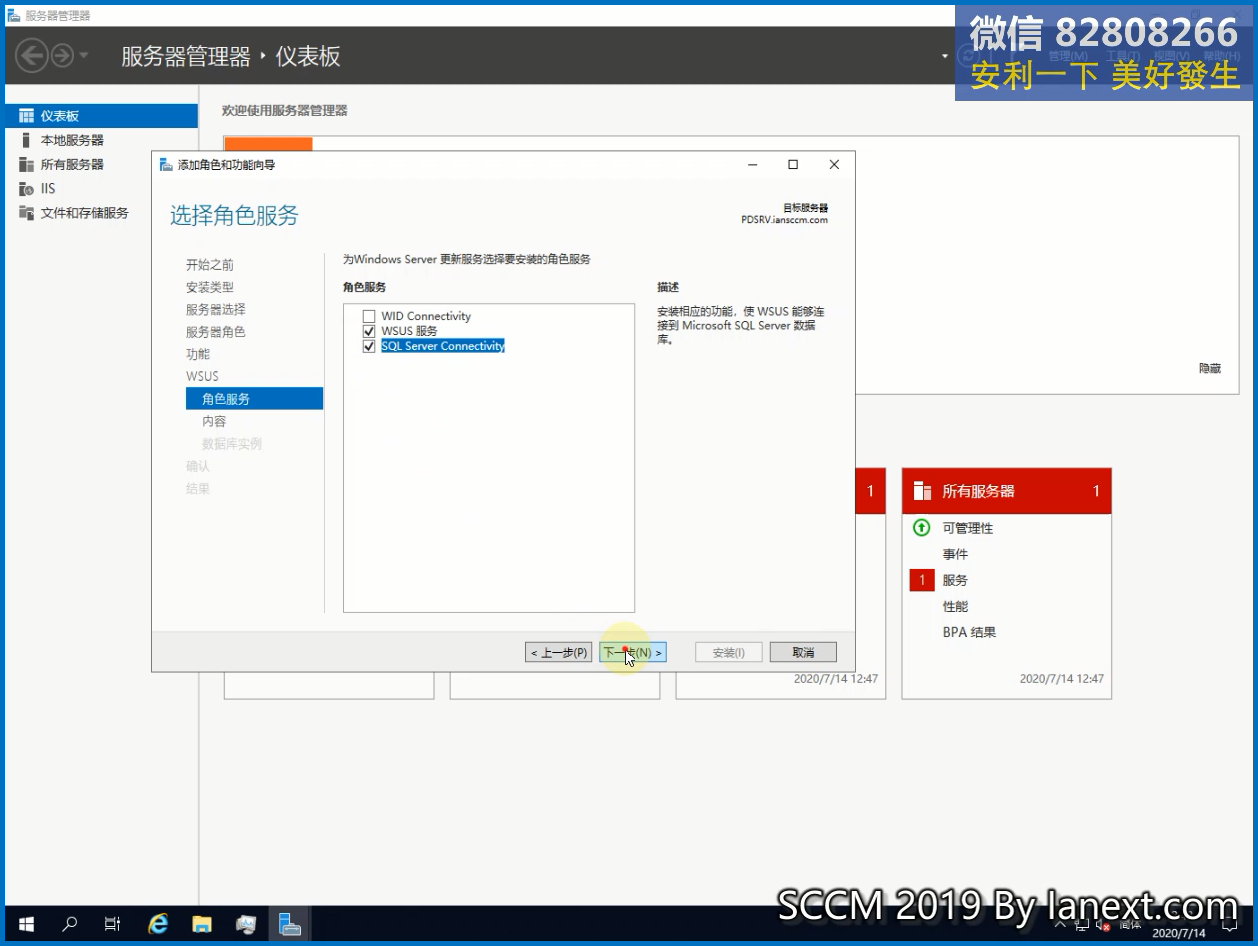Viewport: 1258px width, 946px height.
Task: Click the red services alert count badge
Action: coord(922,580)
